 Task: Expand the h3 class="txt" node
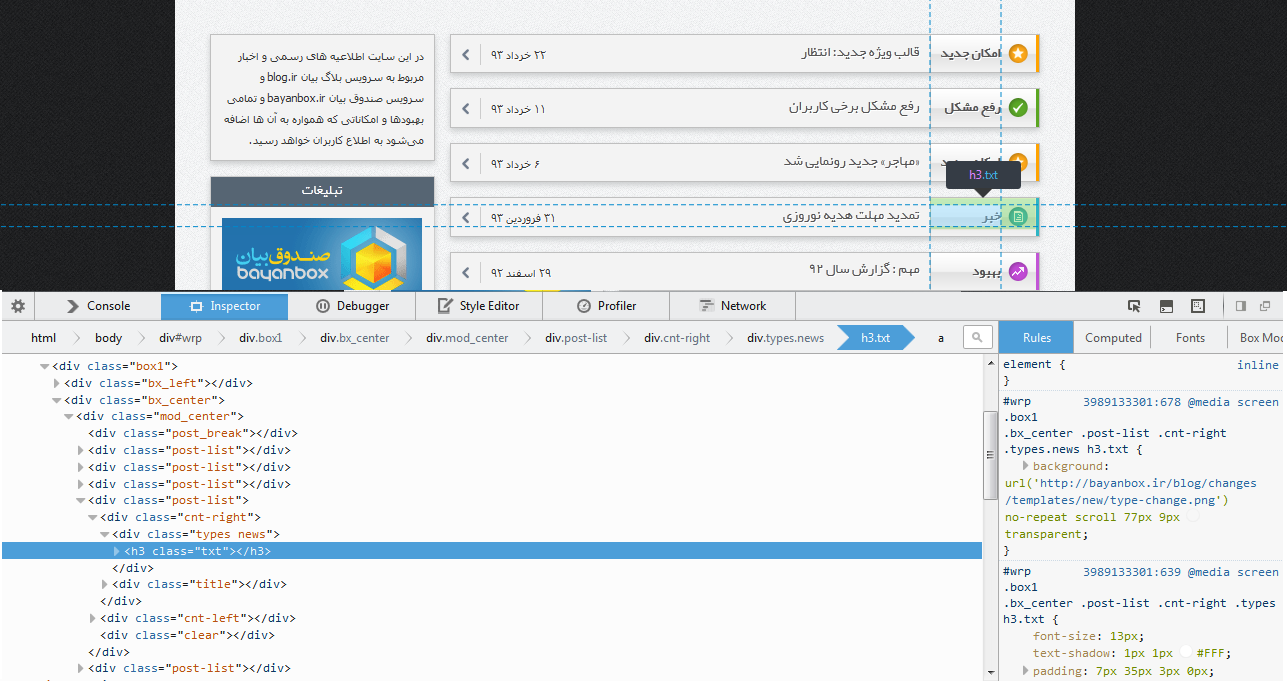click(118, 551)
